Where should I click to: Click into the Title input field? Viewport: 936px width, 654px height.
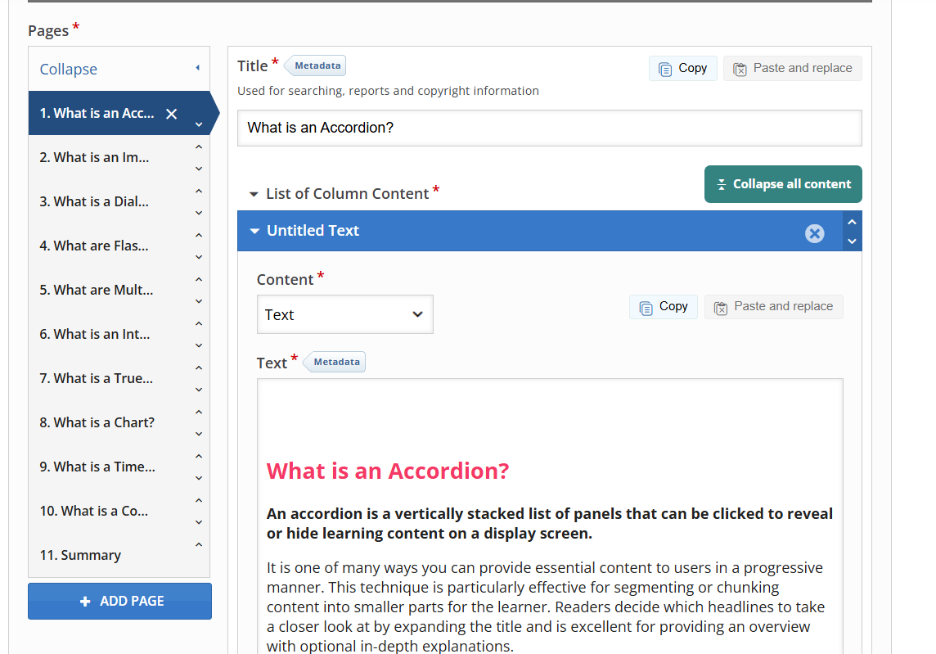click(x=548, y=128)
